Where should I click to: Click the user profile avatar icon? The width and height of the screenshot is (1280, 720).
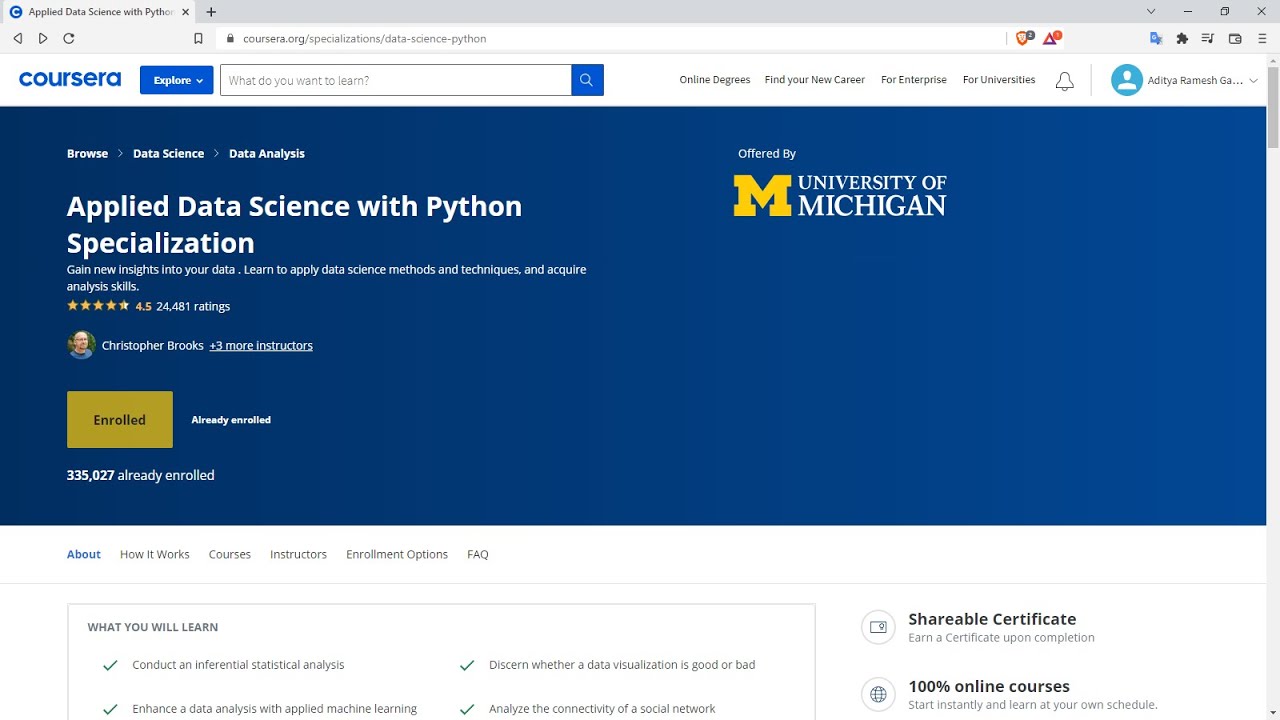1126,80
